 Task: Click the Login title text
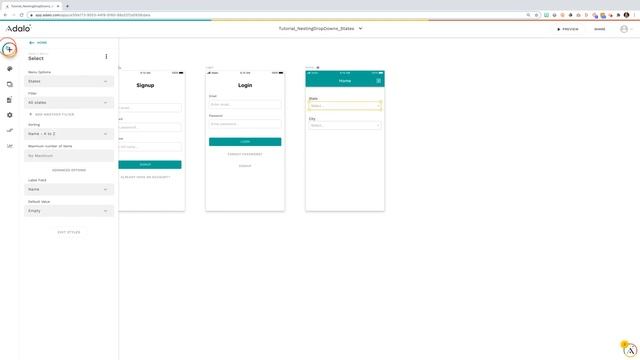pos(245,85)
